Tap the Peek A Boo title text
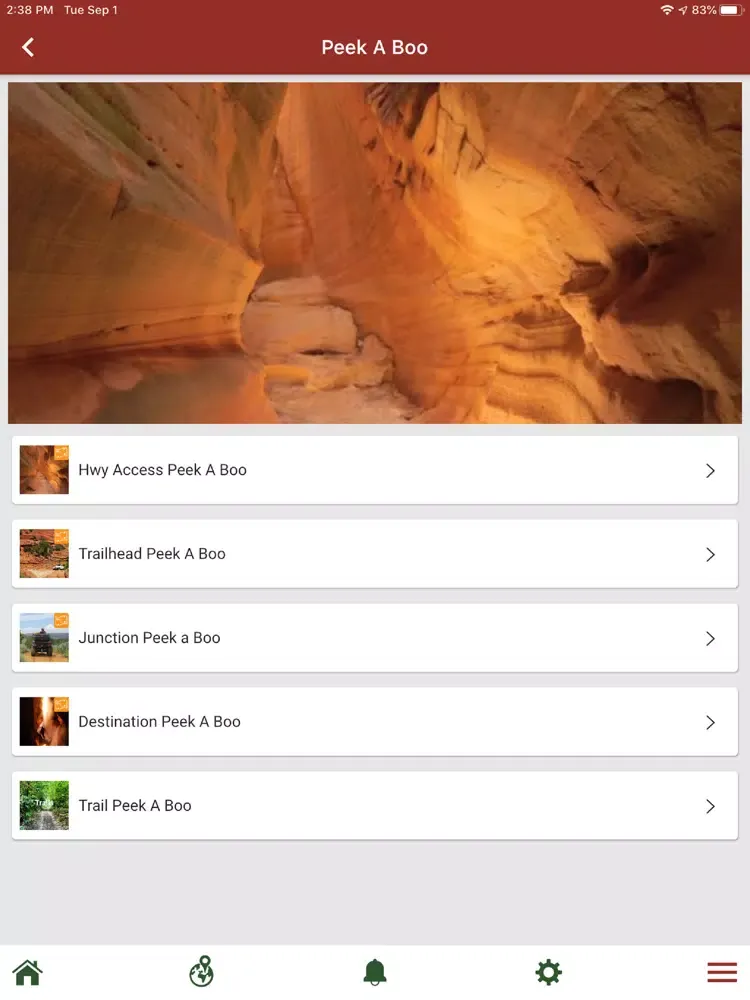This screenshot has width=750, height=1000. 375,47
